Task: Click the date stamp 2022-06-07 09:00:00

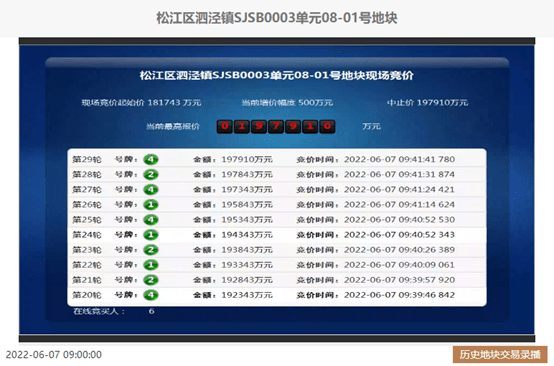Action: click(x=54, y=355)
